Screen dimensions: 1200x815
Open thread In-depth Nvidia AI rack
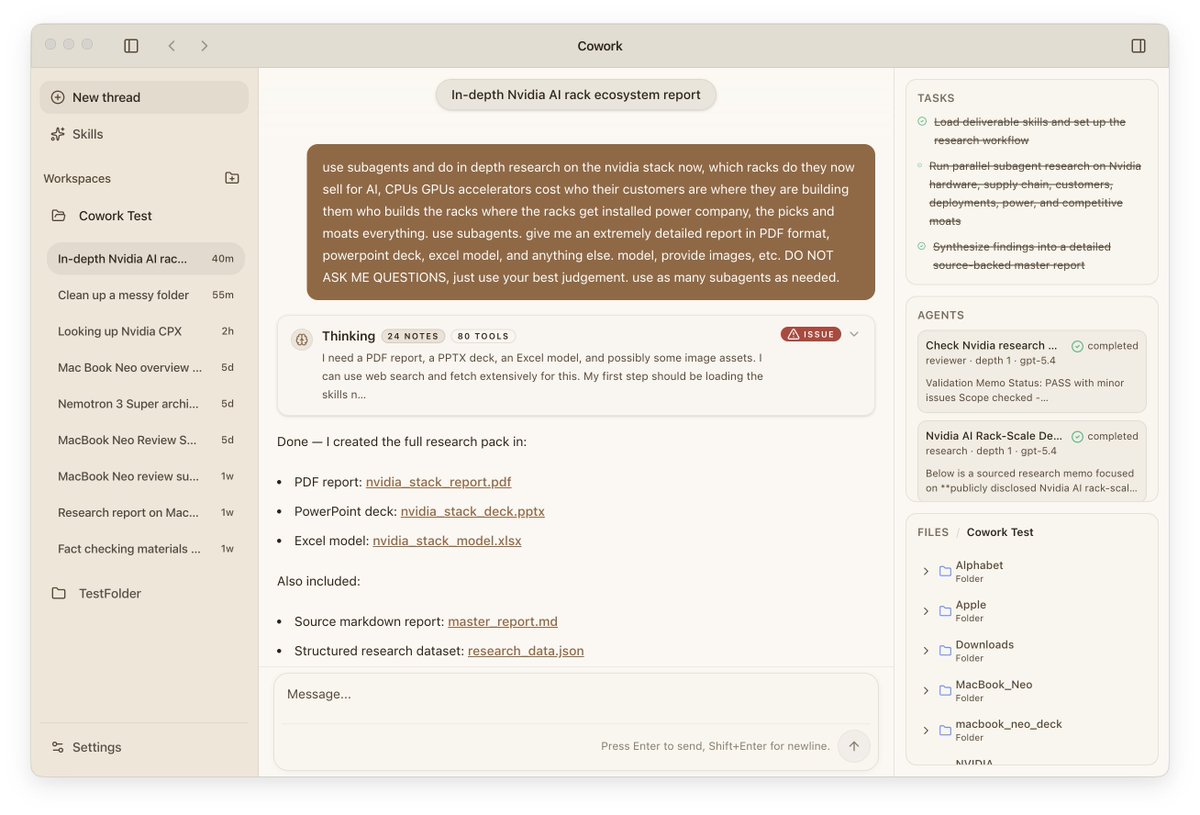(146, 258)
